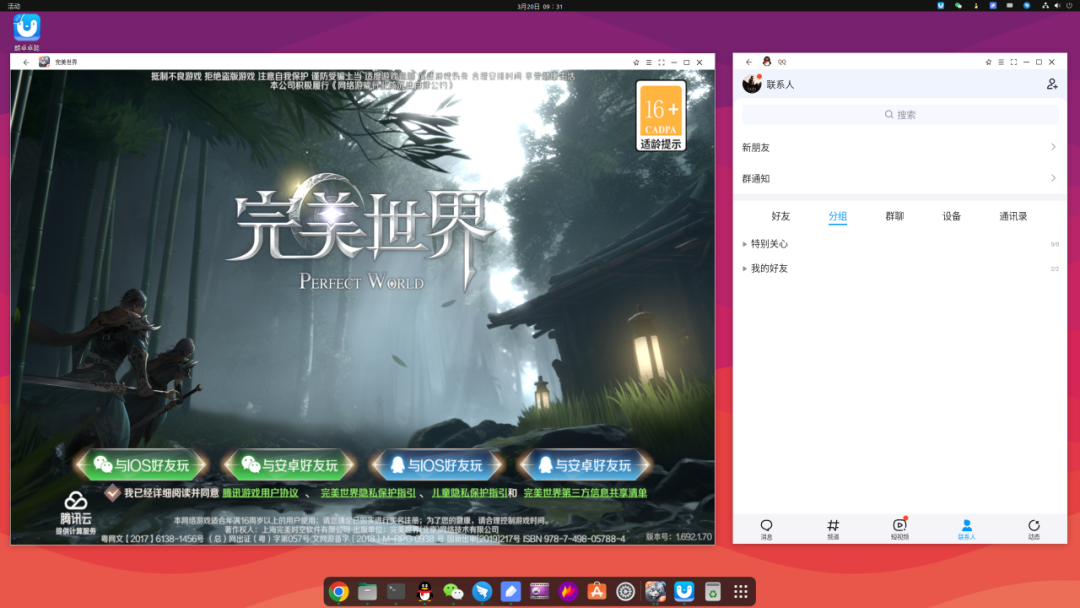
Task: Open the clock and date in the top bar
Action: [x=540, y=6]
